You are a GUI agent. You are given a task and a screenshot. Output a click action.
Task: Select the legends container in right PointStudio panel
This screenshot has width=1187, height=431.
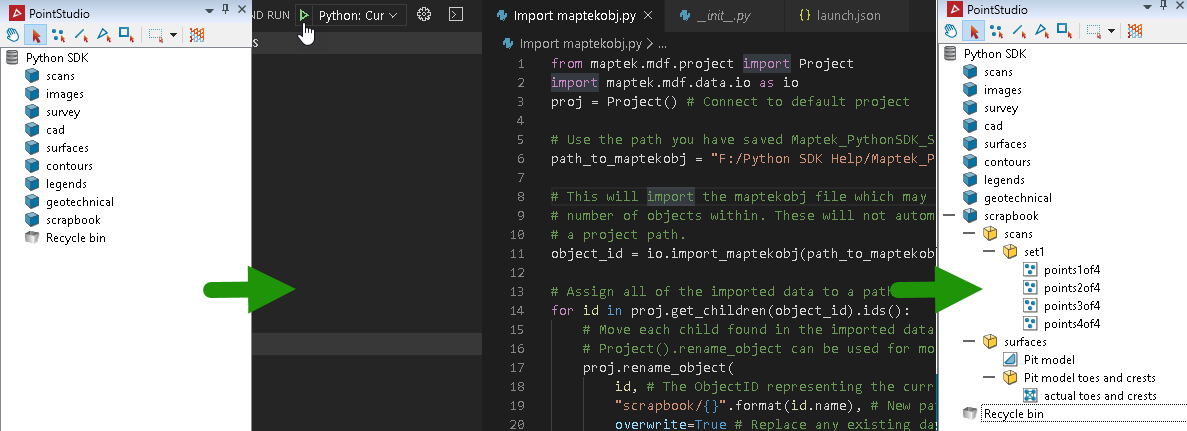click(x=1004, y=180)
